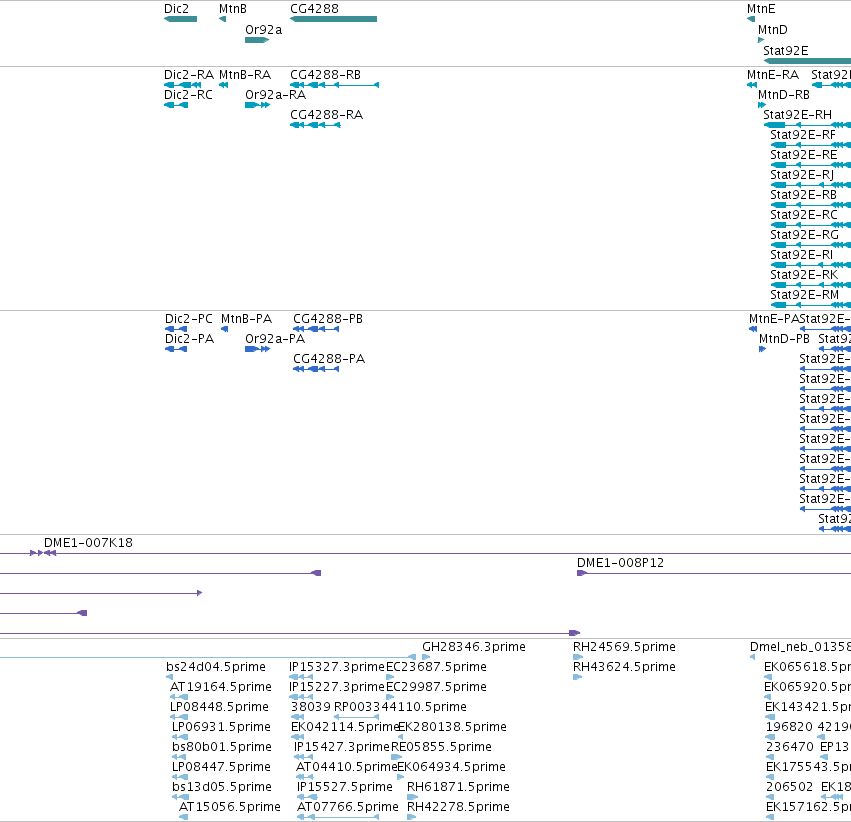Select the MtnE-RA transcript label

pos(773,74)
